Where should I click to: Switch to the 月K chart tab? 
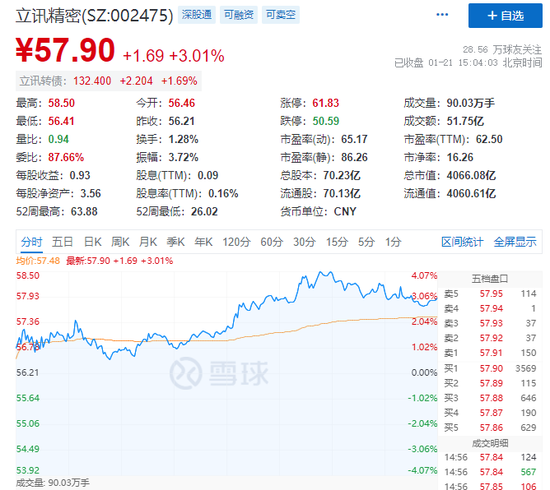148,242
